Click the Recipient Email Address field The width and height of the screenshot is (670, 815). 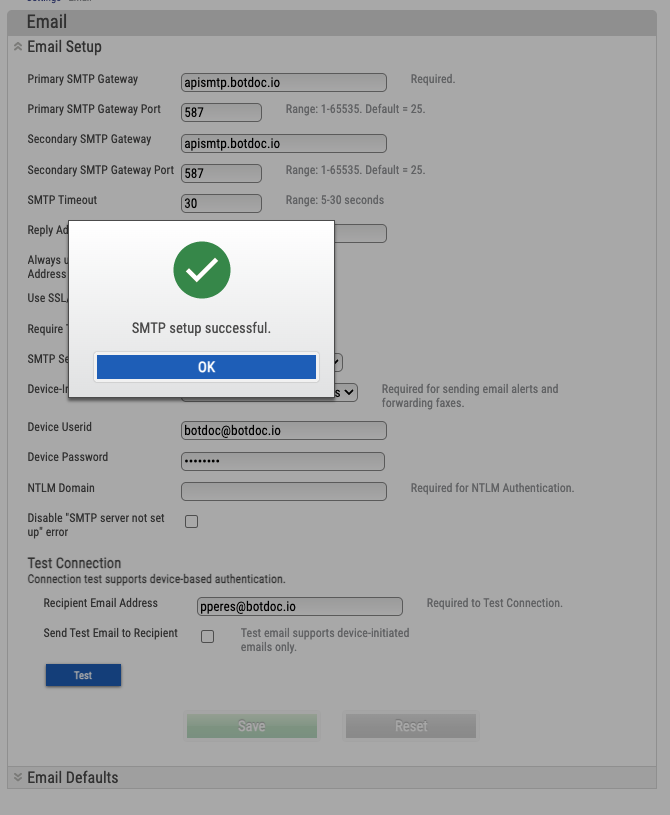(299, 606)
